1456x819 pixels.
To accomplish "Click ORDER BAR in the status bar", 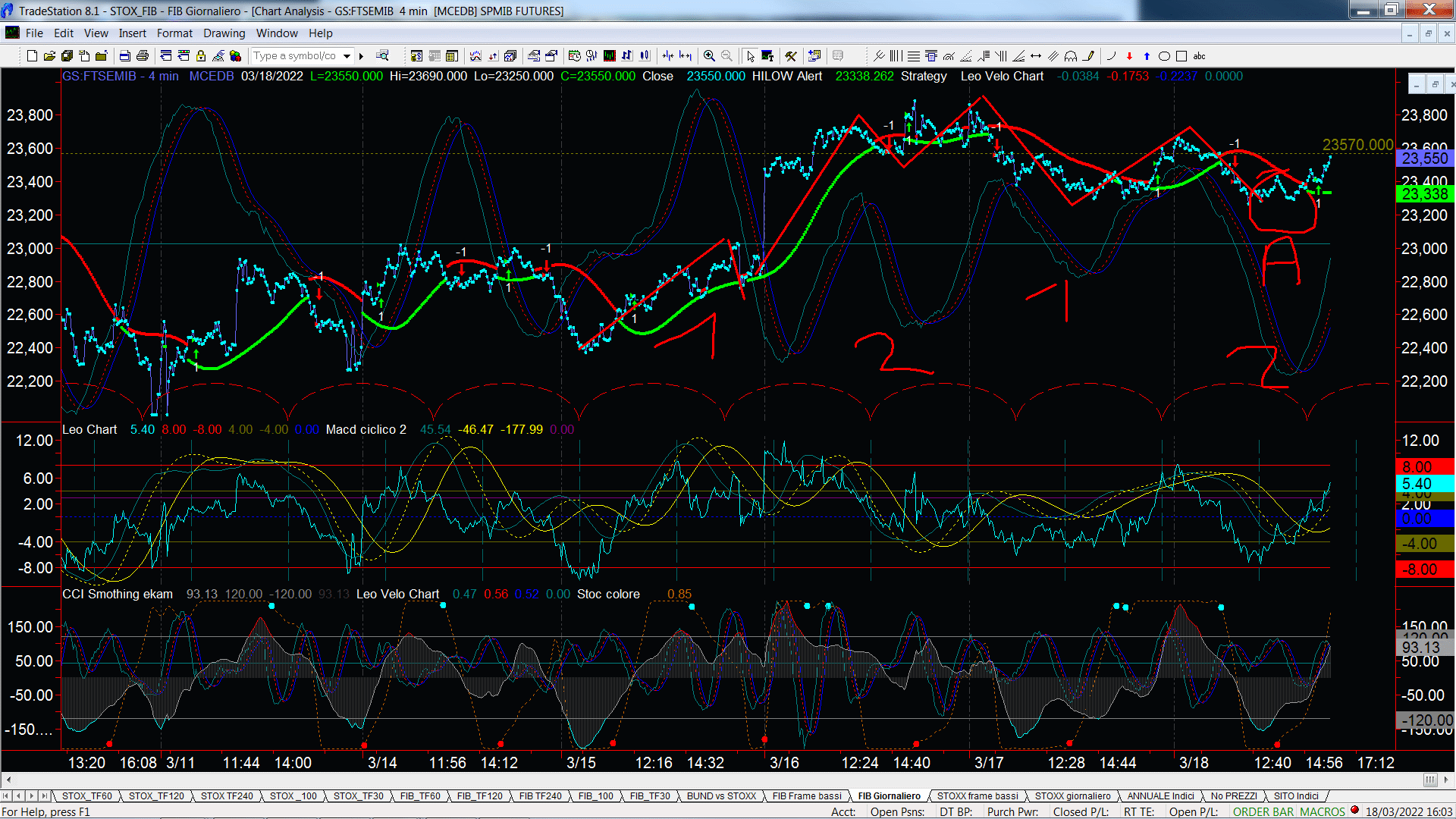I will (x=1263, y=811).
